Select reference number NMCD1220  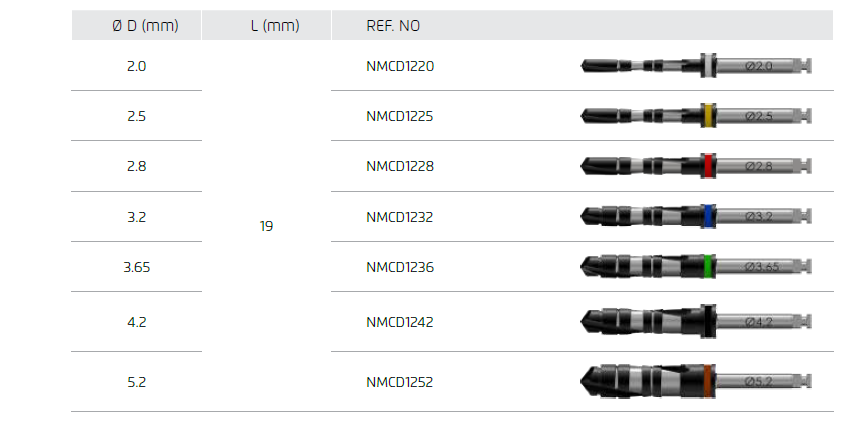400,66
